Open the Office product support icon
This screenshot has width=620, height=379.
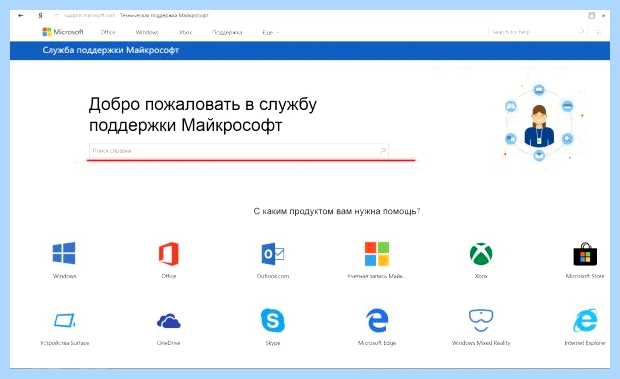tap(169, 253)
